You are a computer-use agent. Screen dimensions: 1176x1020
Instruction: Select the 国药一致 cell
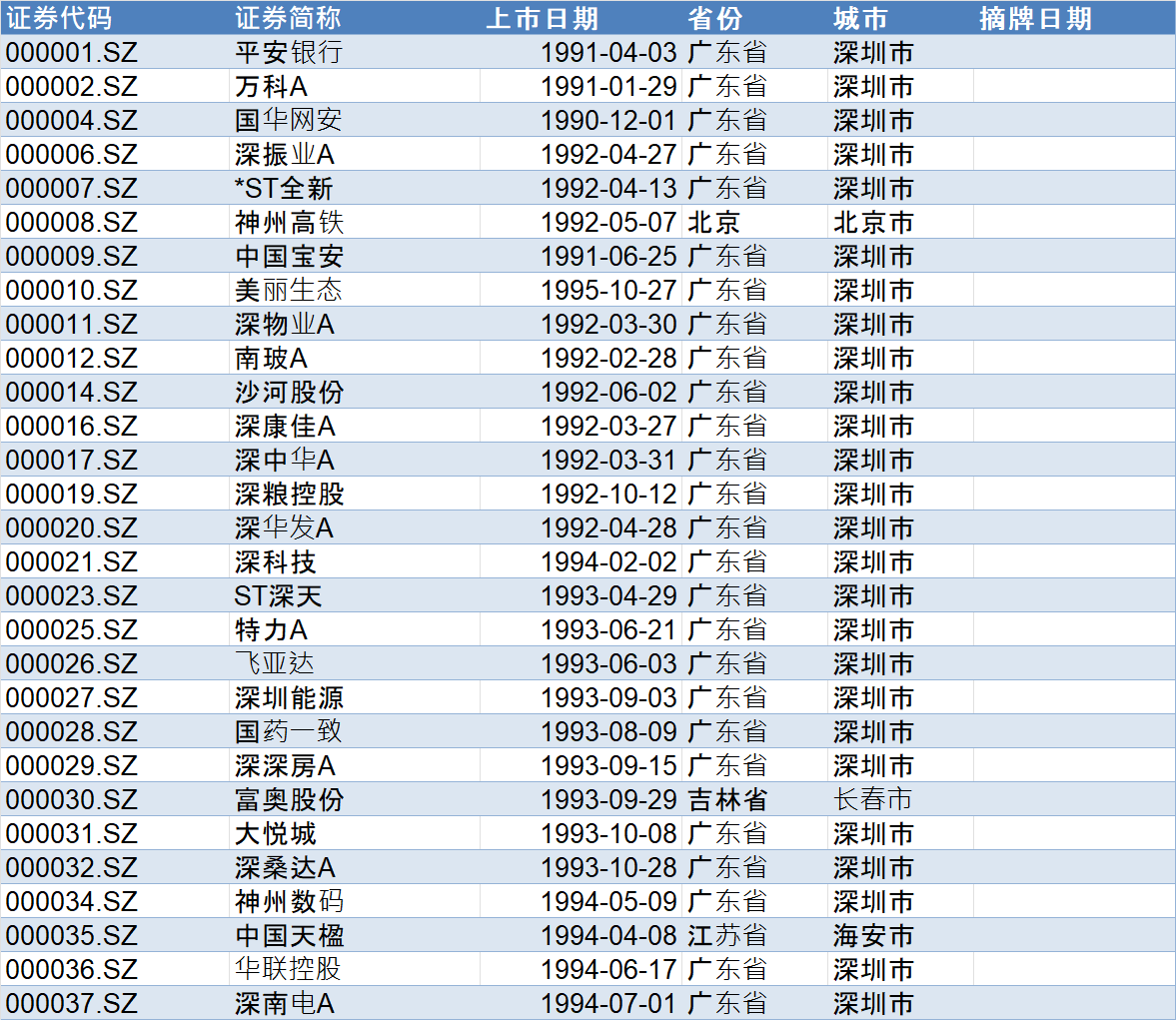354,731
